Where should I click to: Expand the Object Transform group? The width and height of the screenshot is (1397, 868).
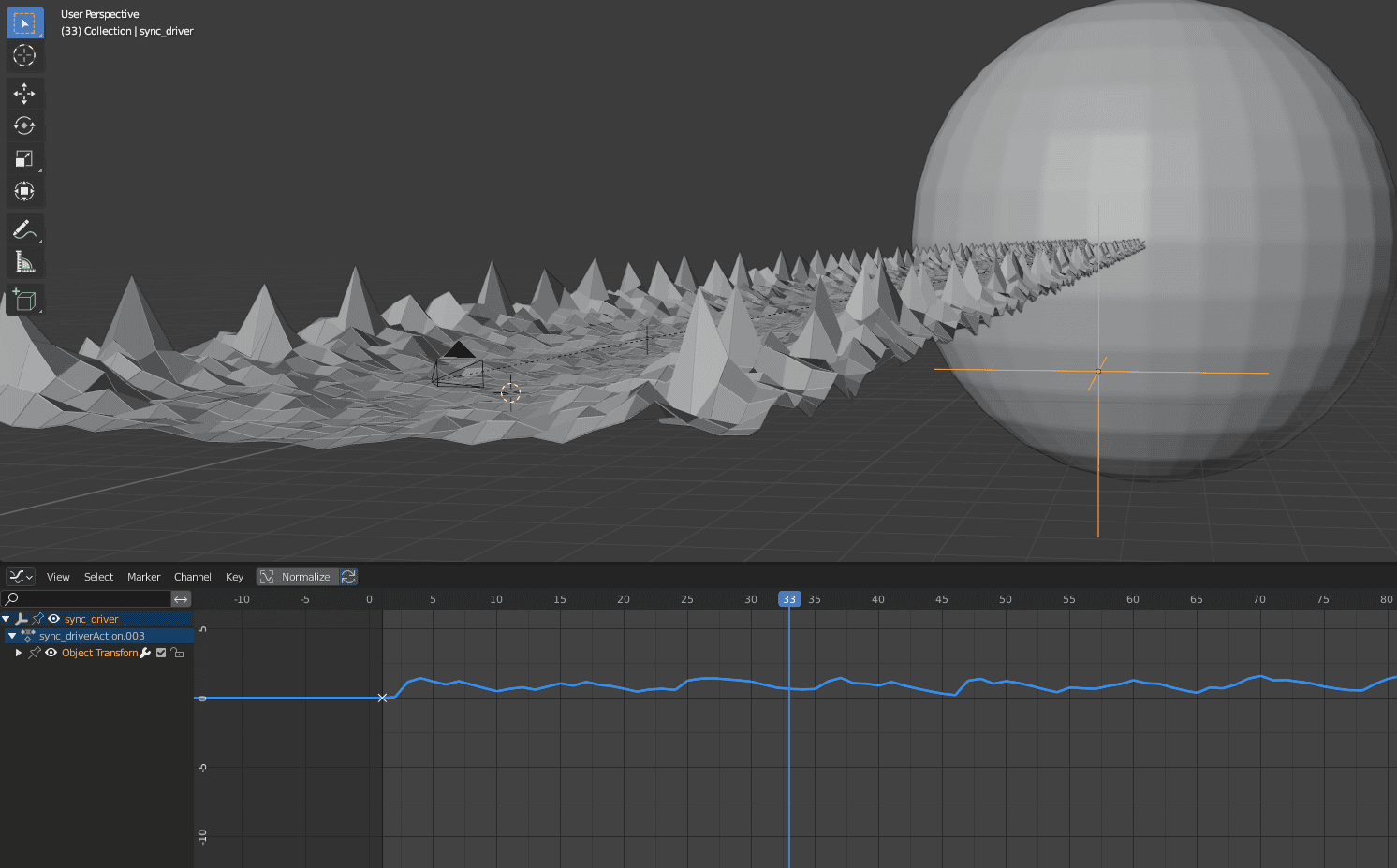click(19, 653)
